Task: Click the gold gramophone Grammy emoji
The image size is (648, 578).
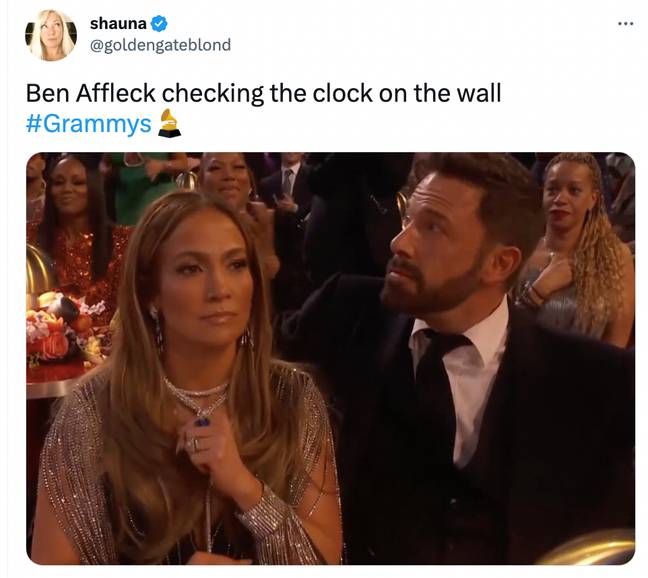Action: click(x=169, y=123)
